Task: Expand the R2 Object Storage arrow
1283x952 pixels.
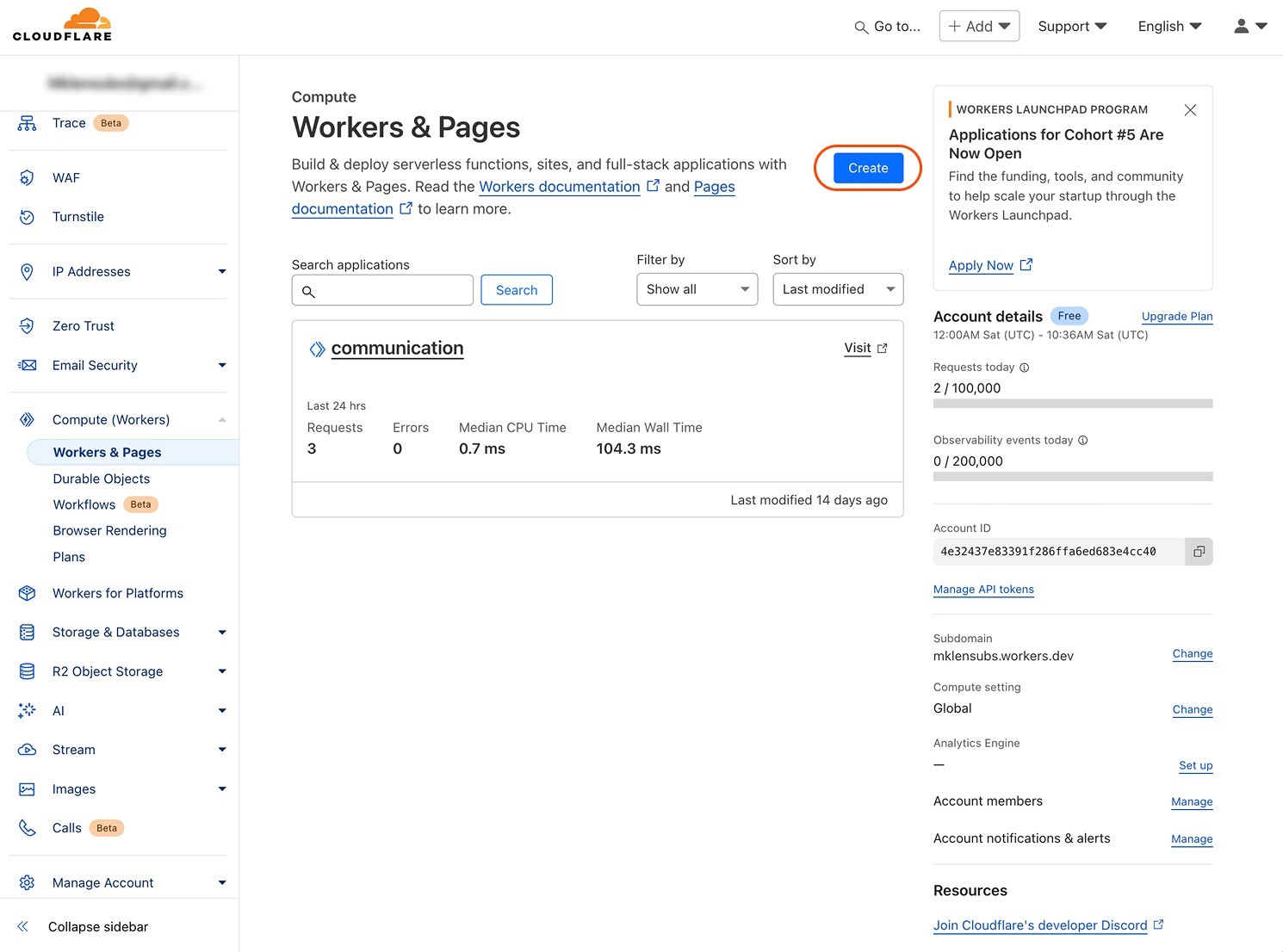Action: pyautogui.click(x=222, y=671)
